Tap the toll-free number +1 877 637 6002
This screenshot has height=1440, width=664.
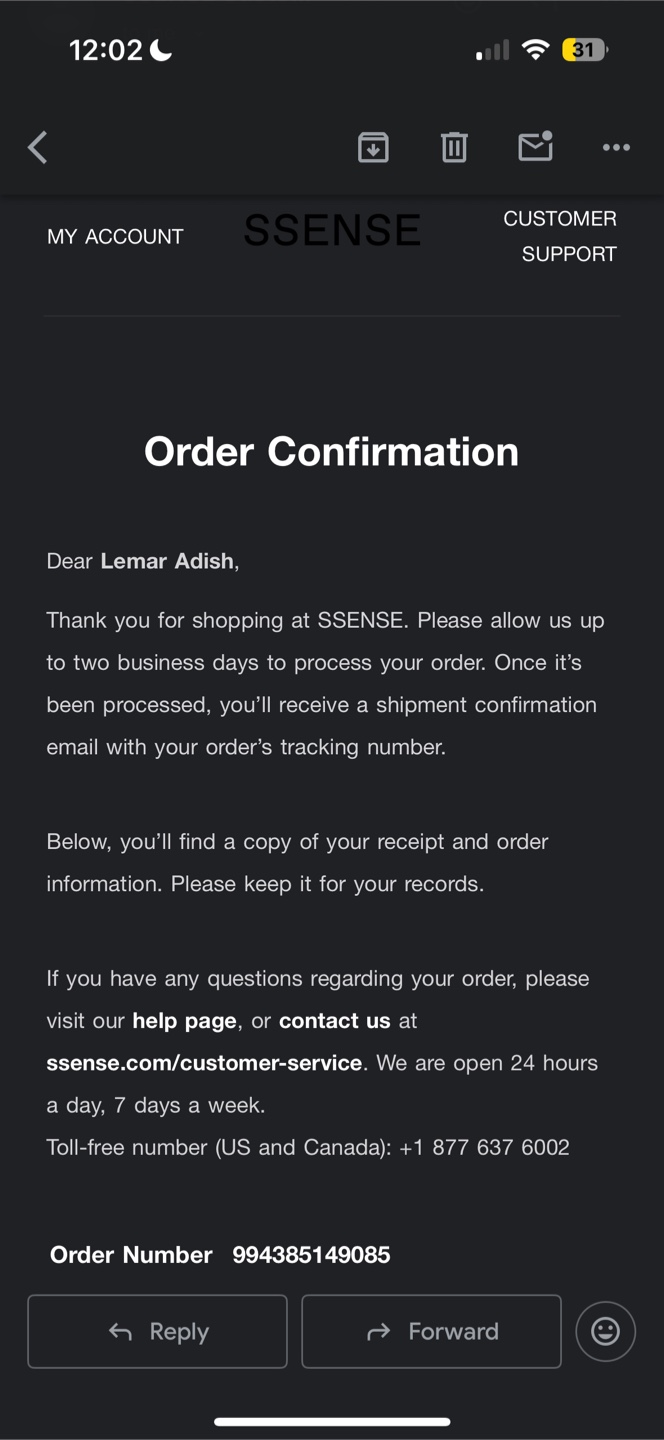coord(484,1147)
